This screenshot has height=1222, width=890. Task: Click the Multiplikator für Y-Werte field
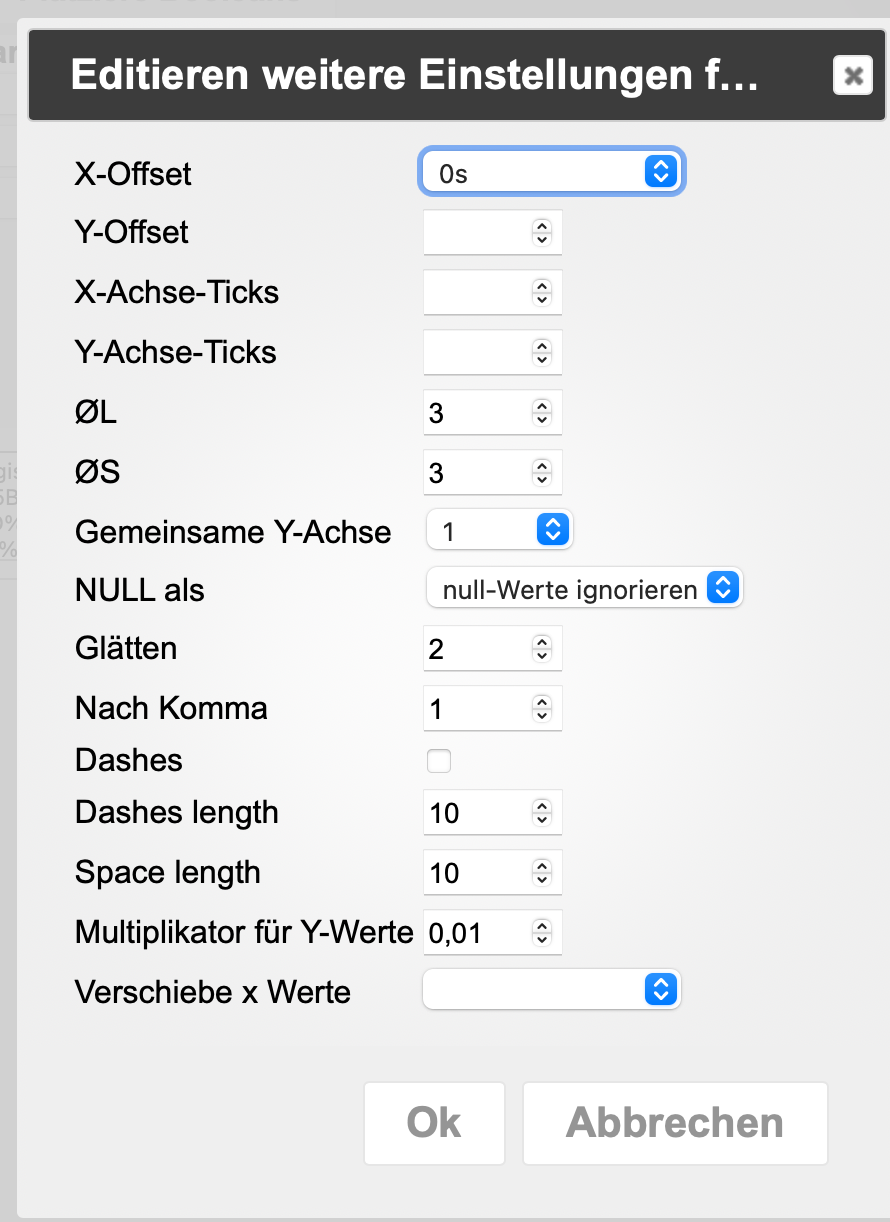tap(493, 933)
